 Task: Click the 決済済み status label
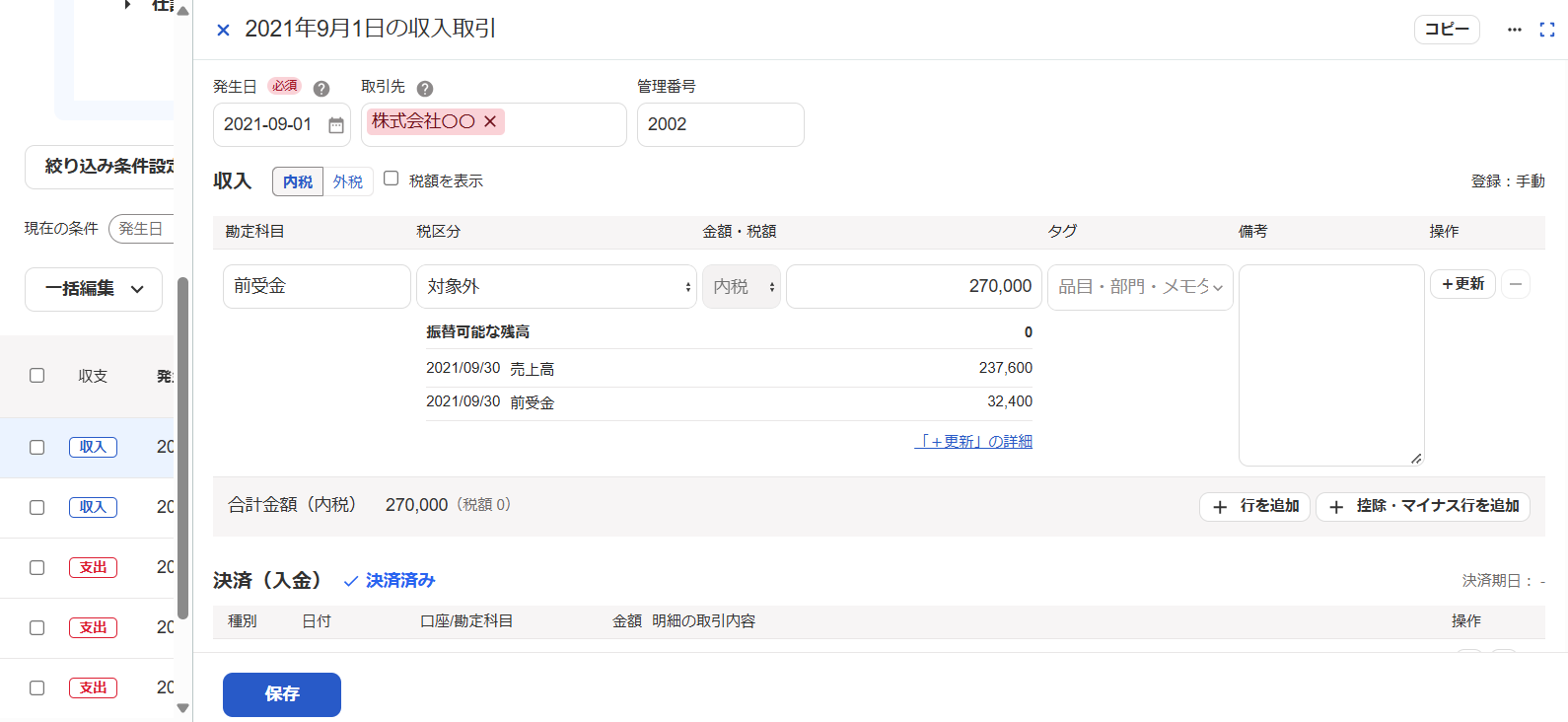390,581
